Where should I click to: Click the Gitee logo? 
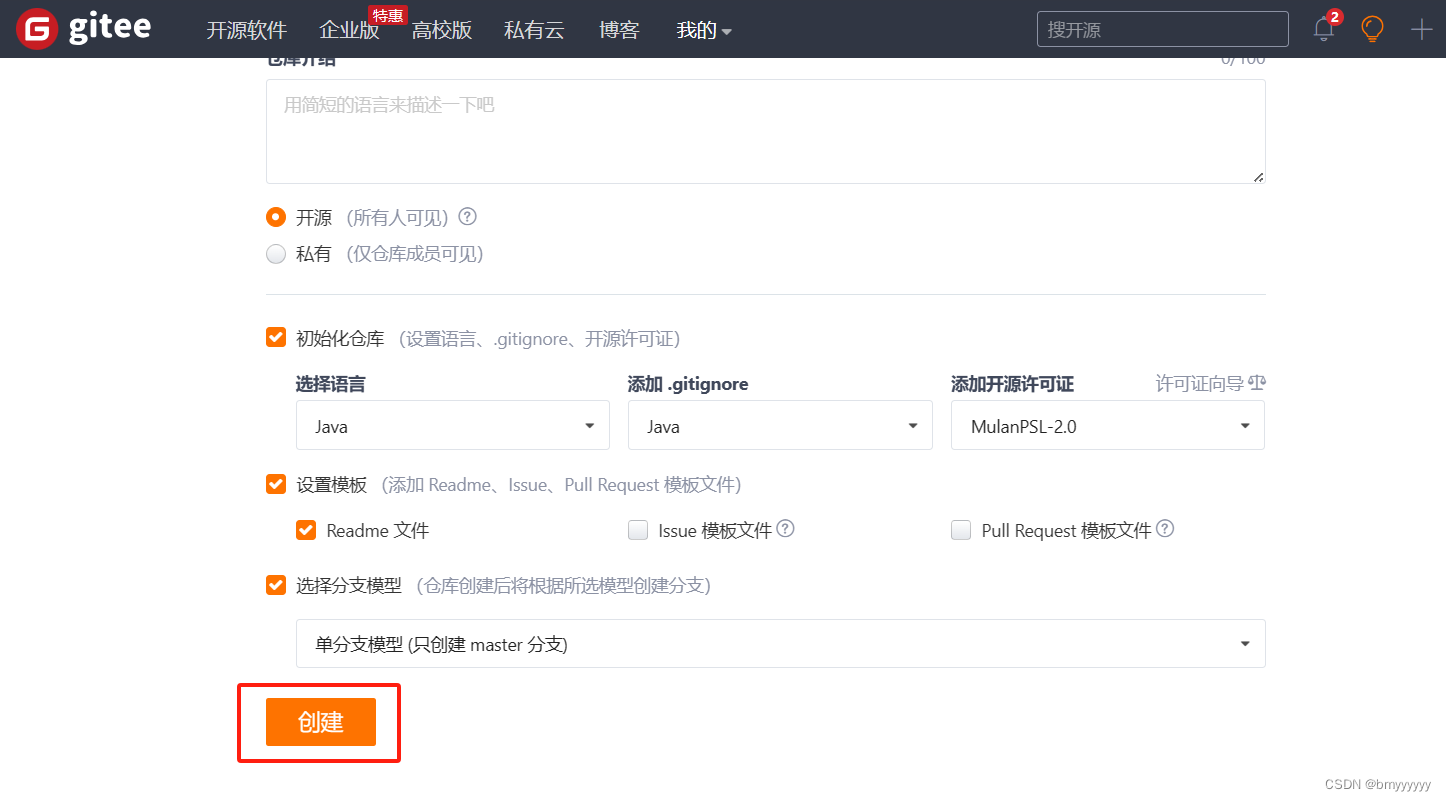click(x=84, y=29)
